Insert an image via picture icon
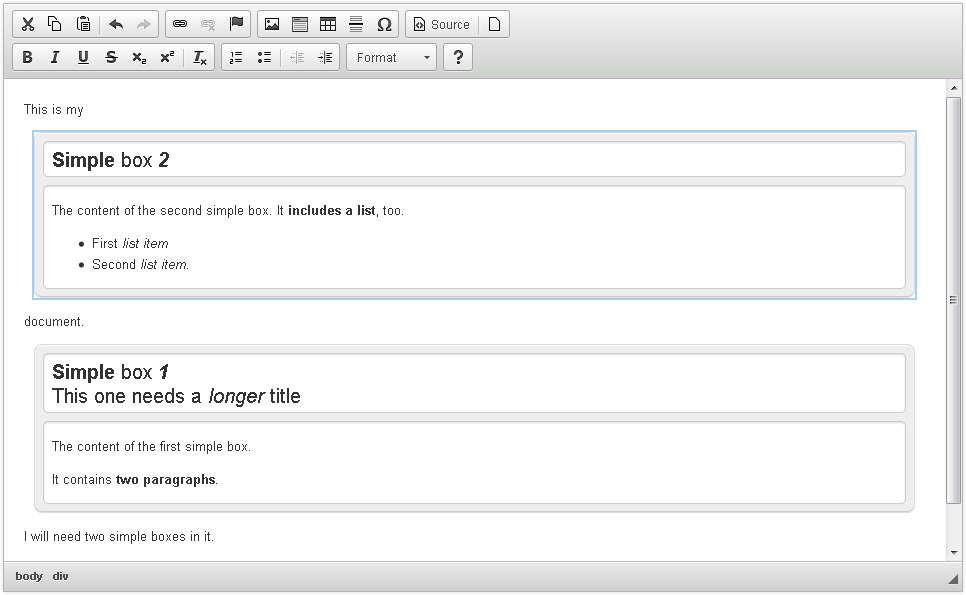The width and height of the screenshot is (966, 595). click(272, 24)
